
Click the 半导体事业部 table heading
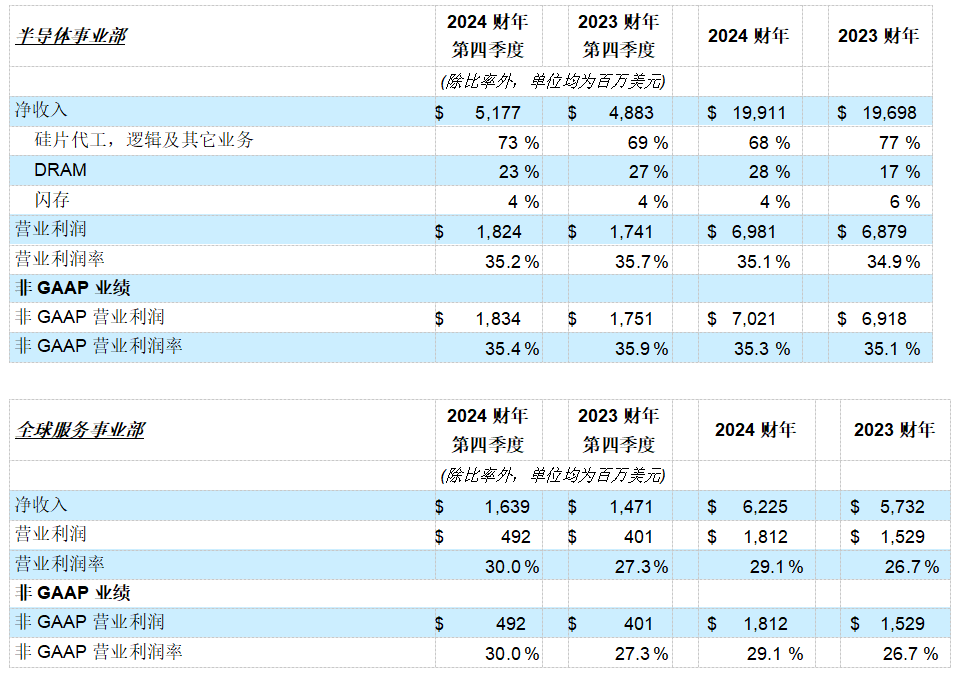pyautogui.click(x=71, y=36)
